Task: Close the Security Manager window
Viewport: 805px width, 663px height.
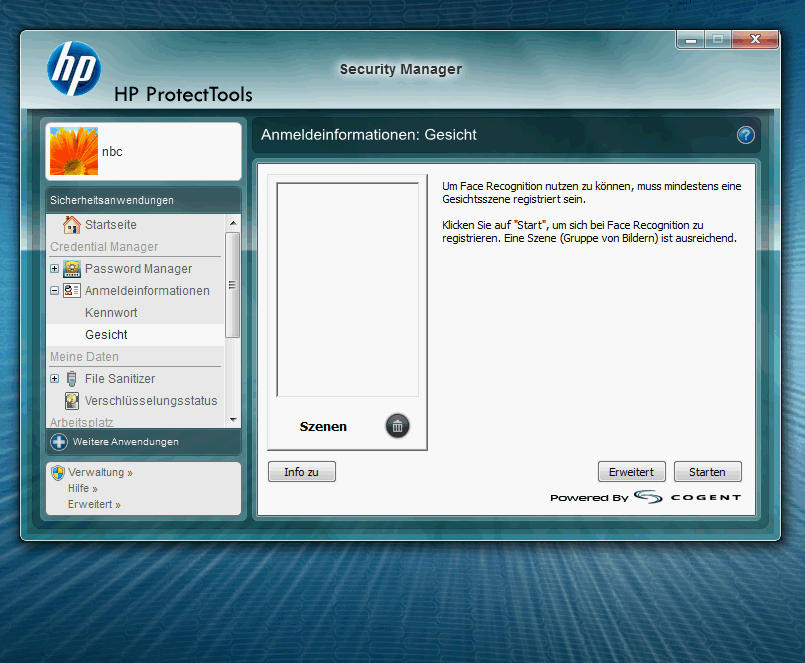Action: click(755, 40)
